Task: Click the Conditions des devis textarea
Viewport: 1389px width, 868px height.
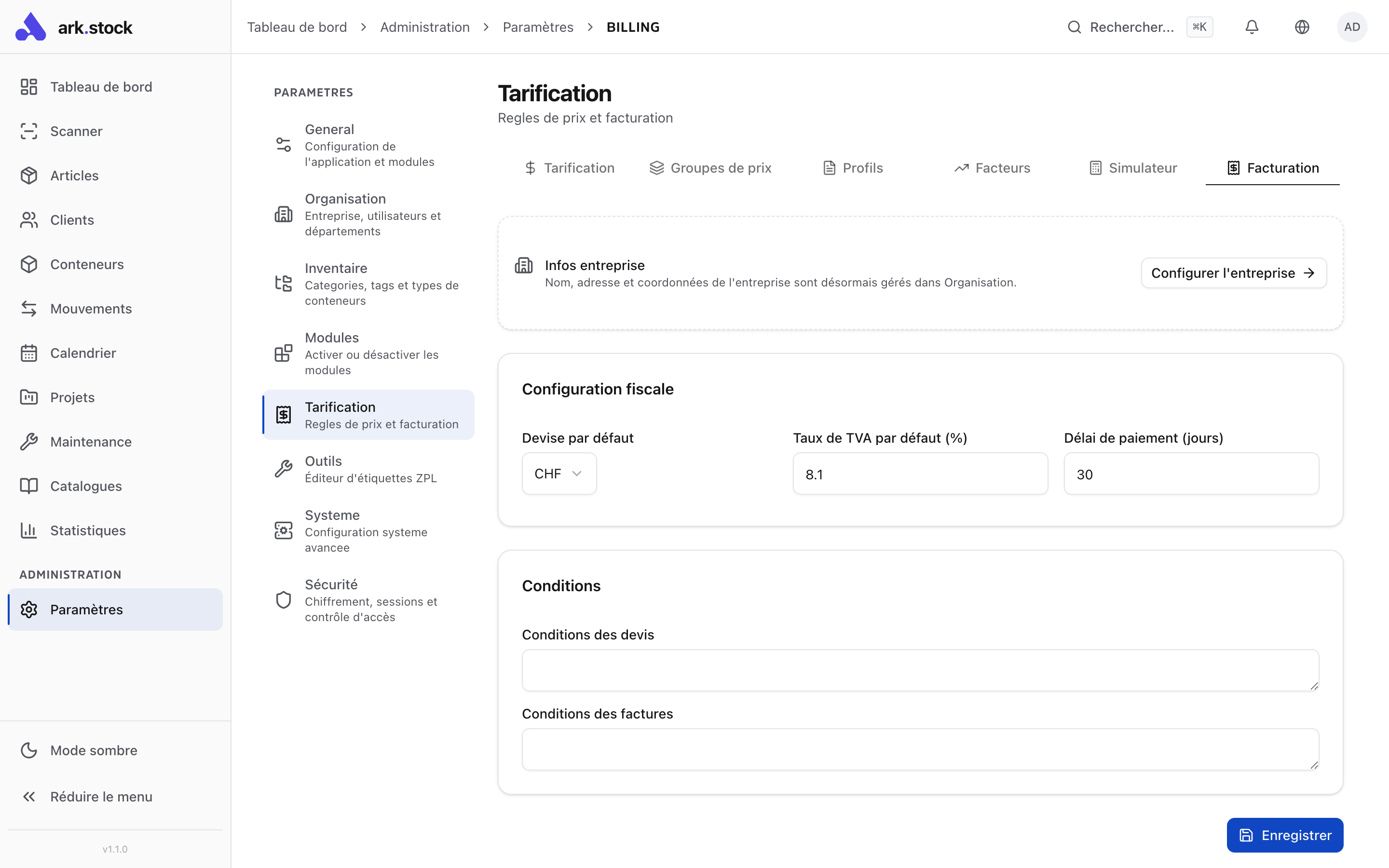Action: 920,669
